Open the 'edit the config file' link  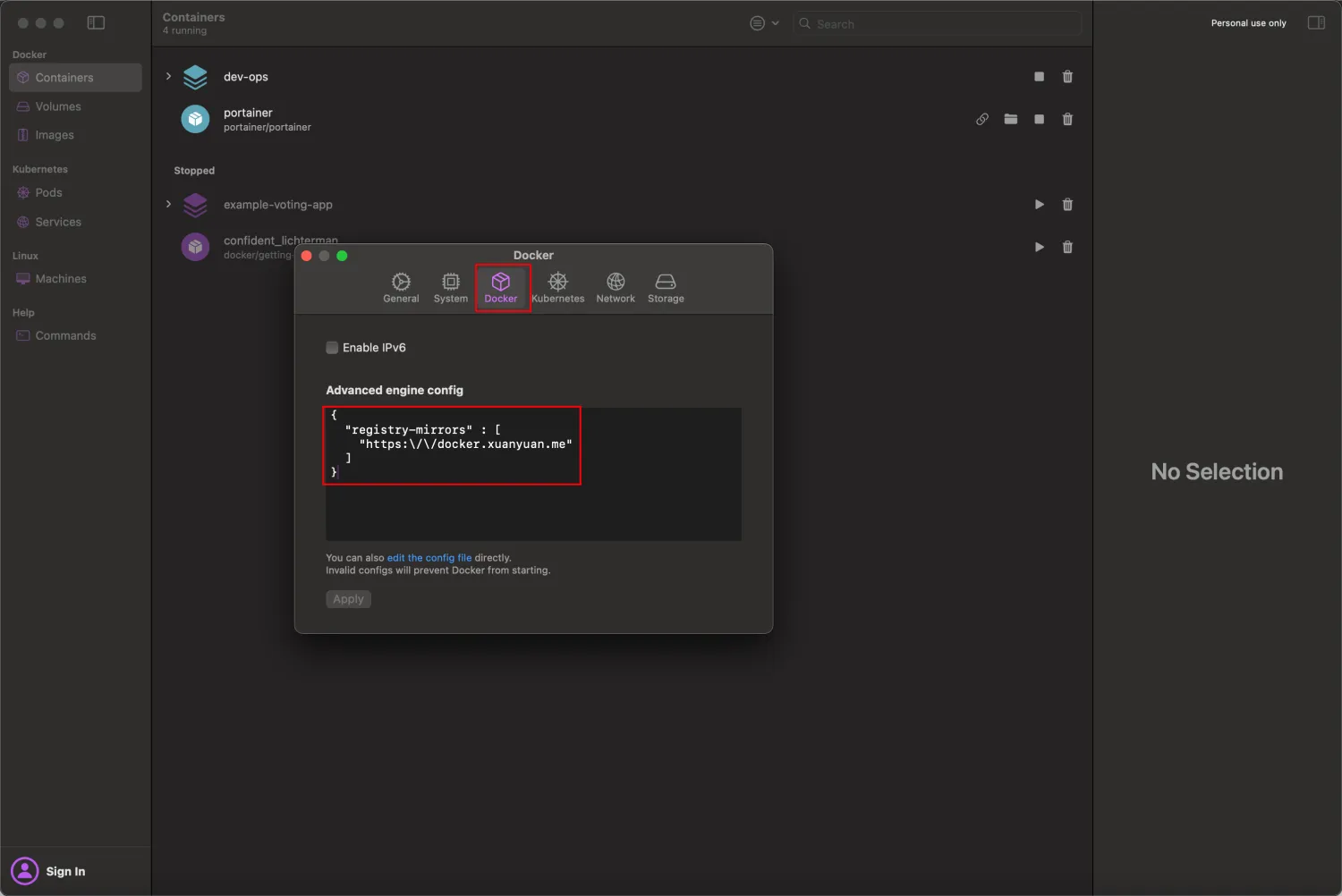(x=429, y=558)
